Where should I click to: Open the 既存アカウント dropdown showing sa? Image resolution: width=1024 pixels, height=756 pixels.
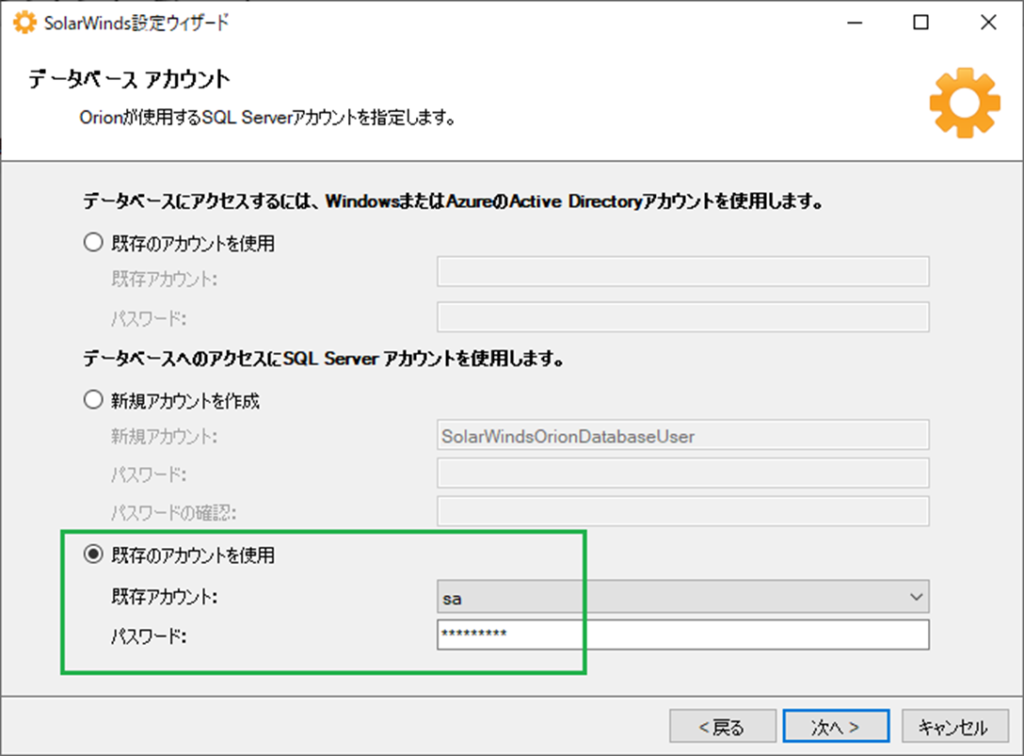point(682,597)
